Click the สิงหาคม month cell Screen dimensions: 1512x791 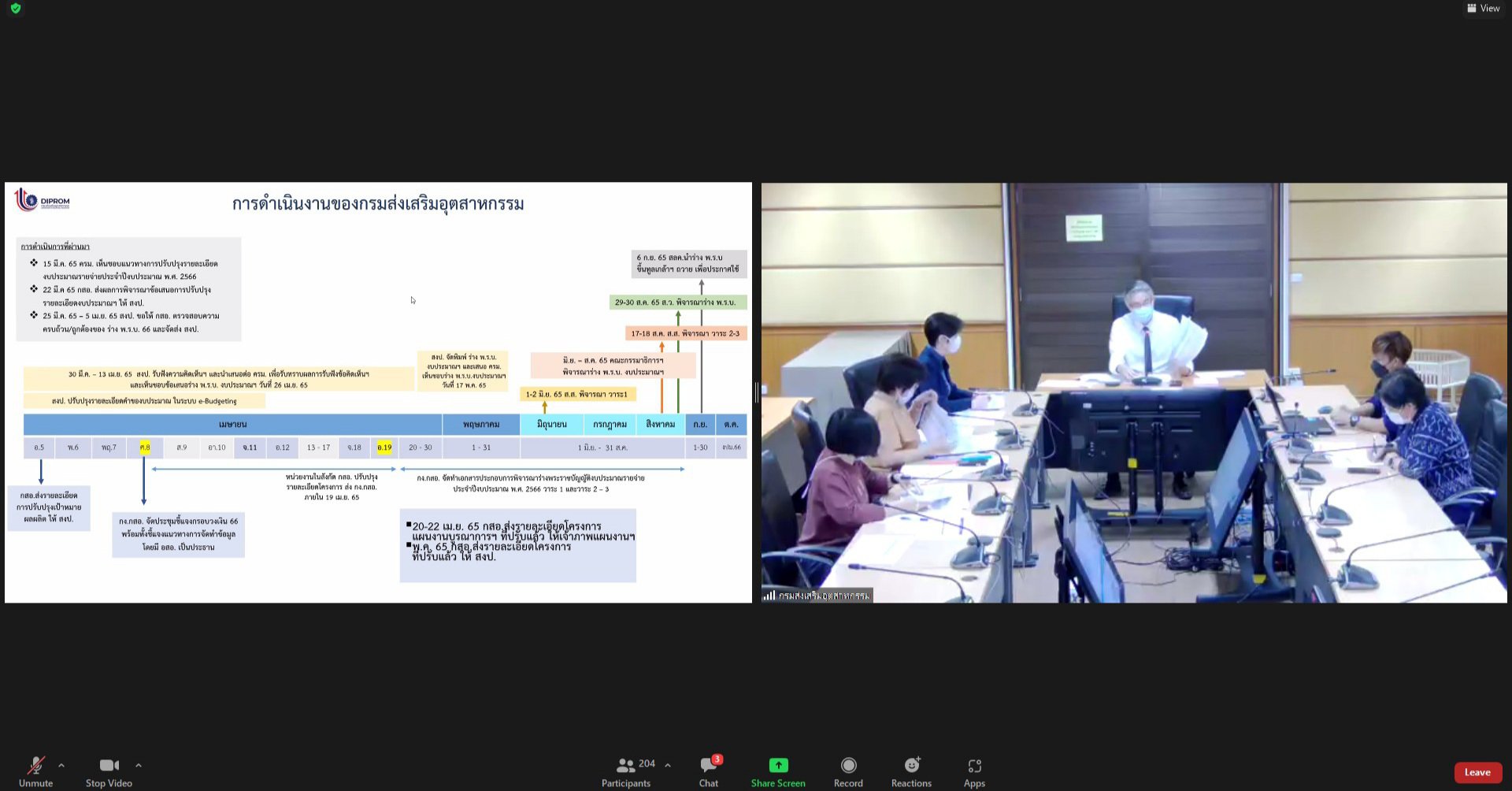point(660,424)
